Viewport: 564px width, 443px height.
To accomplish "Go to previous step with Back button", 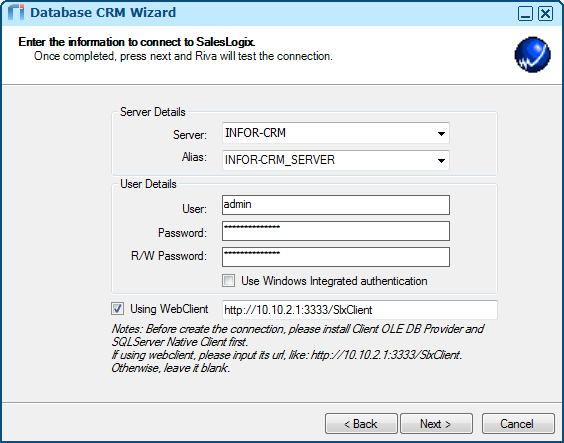I will pos(361,424).
